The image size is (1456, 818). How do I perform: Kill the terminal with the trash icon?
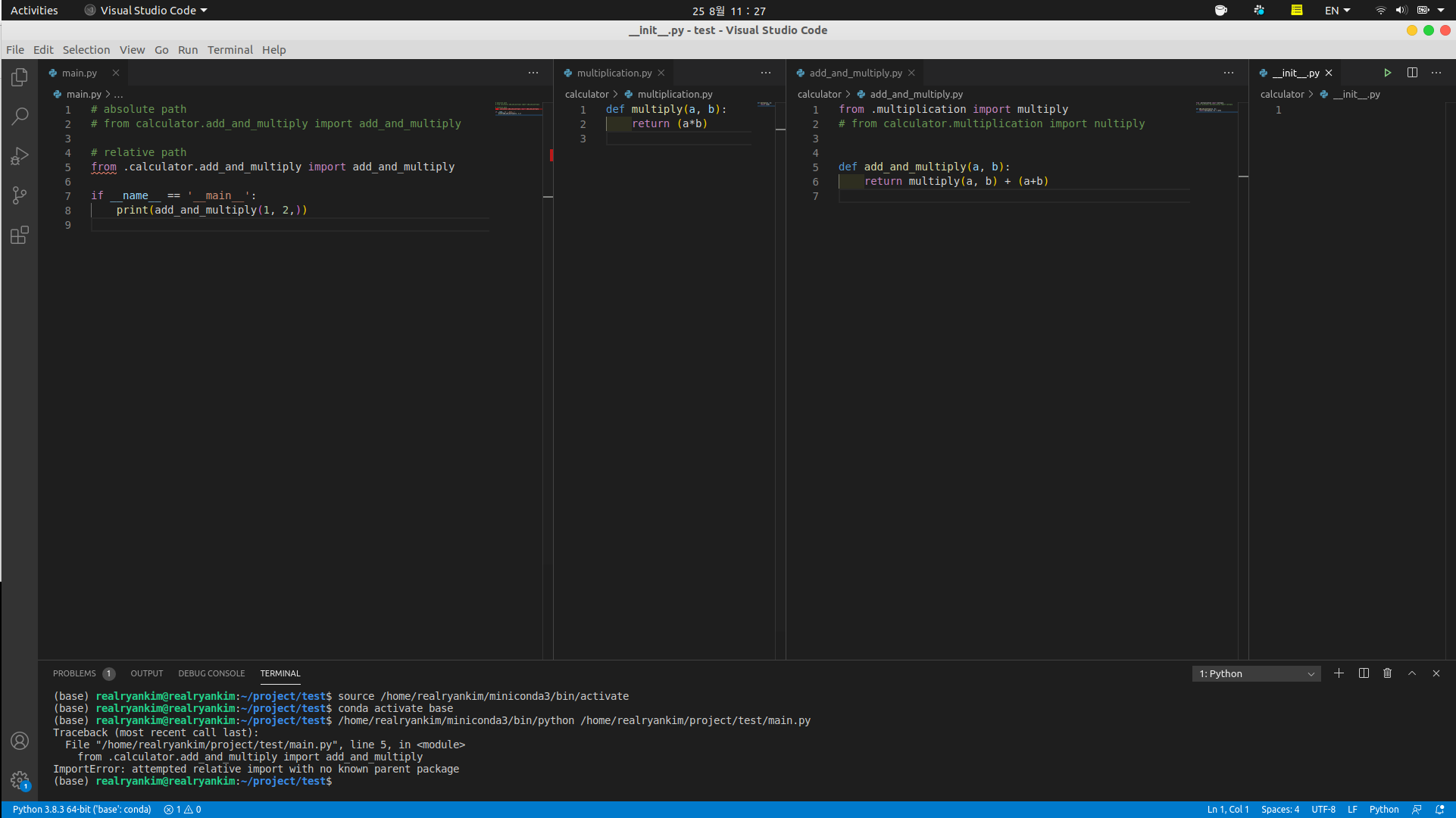coord(1387,673)
